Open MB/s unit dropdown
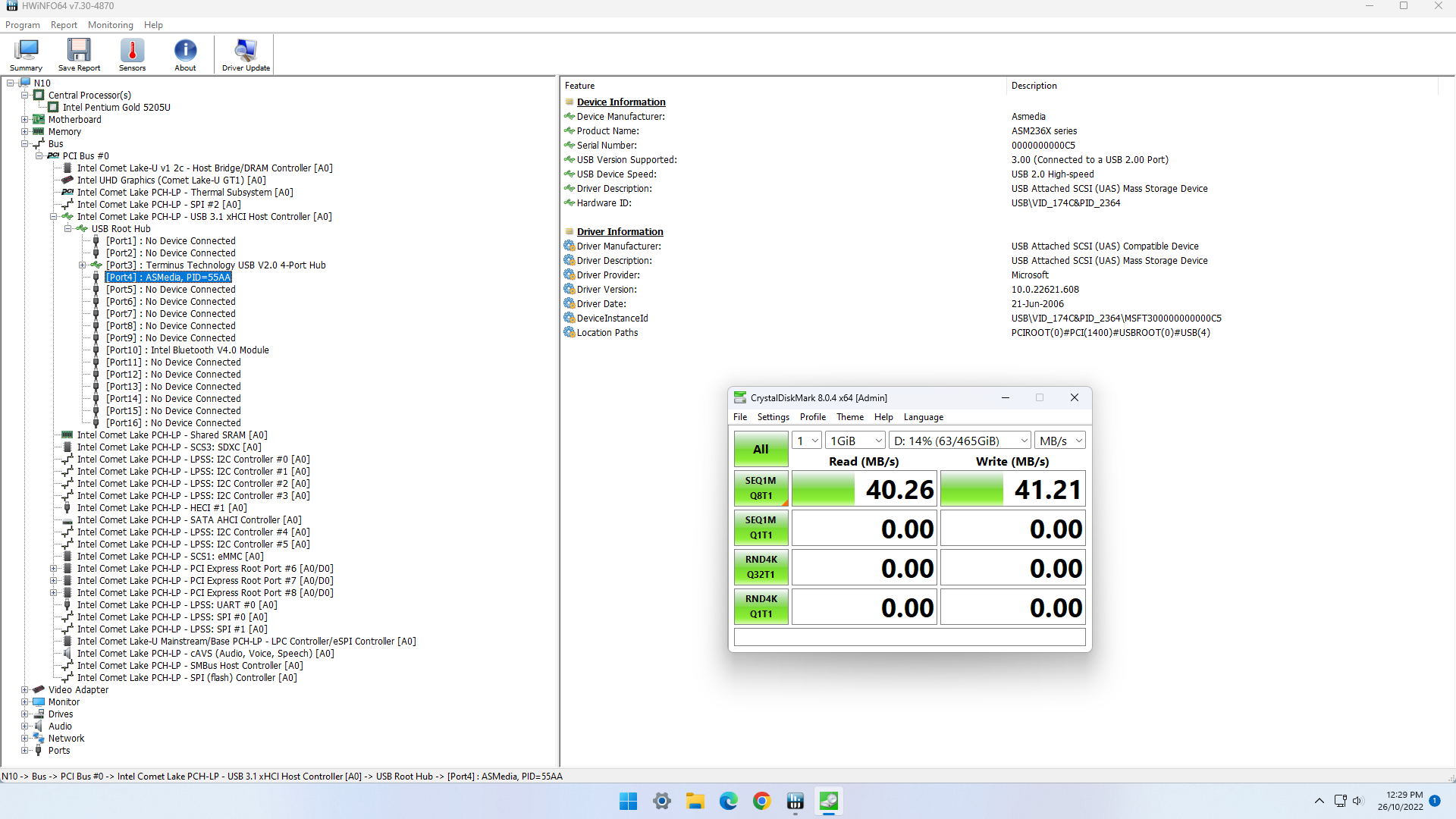The width and height of the screenshot is (1456, 819). pos(1060,441)
